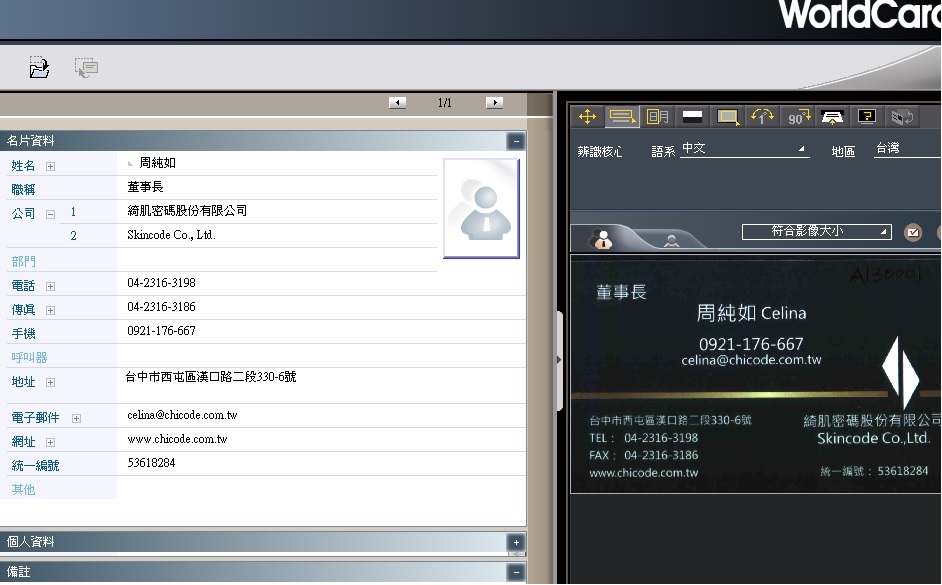This screenshot has height=585, width=942.
Task: Click the contact photo placeholder
Action: [x=481, y=208]
